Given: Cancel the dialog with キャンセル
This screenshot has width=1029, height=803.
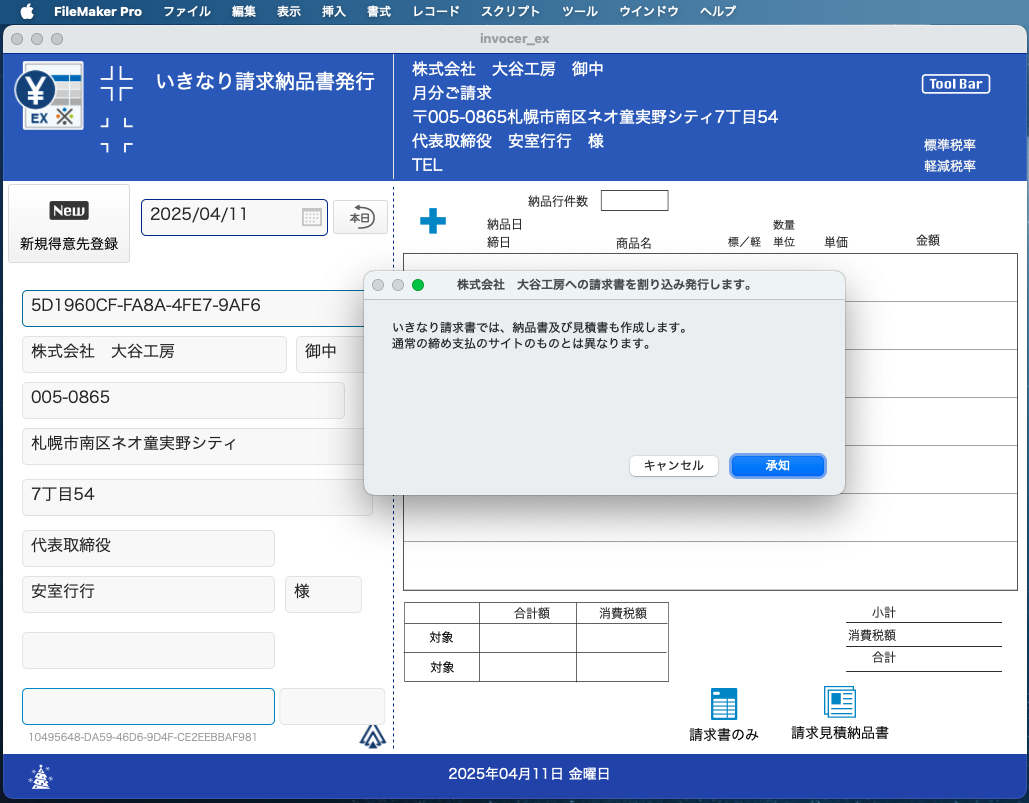Looking at the screenshot, I should pos(673,466).
